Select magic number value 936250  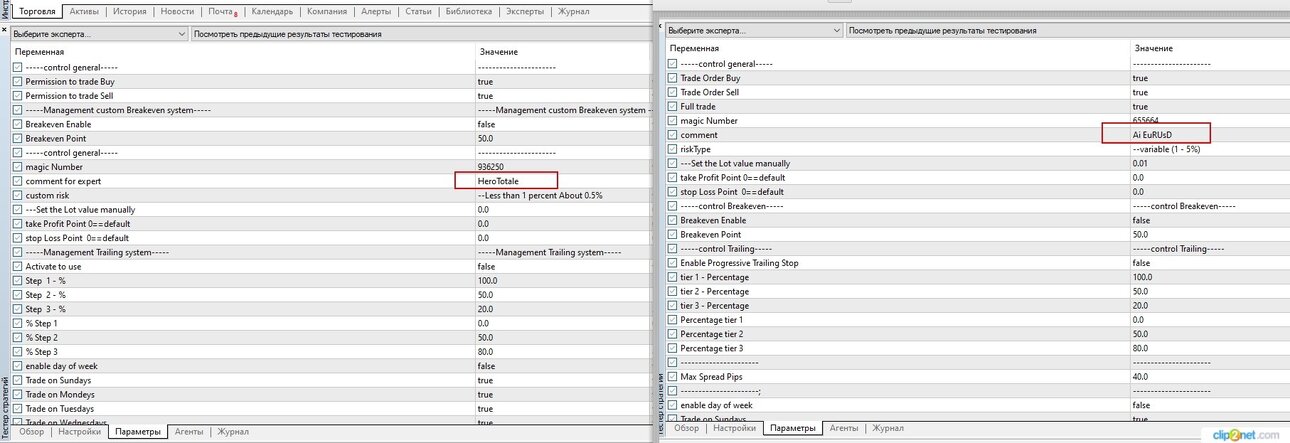(491, 167)
